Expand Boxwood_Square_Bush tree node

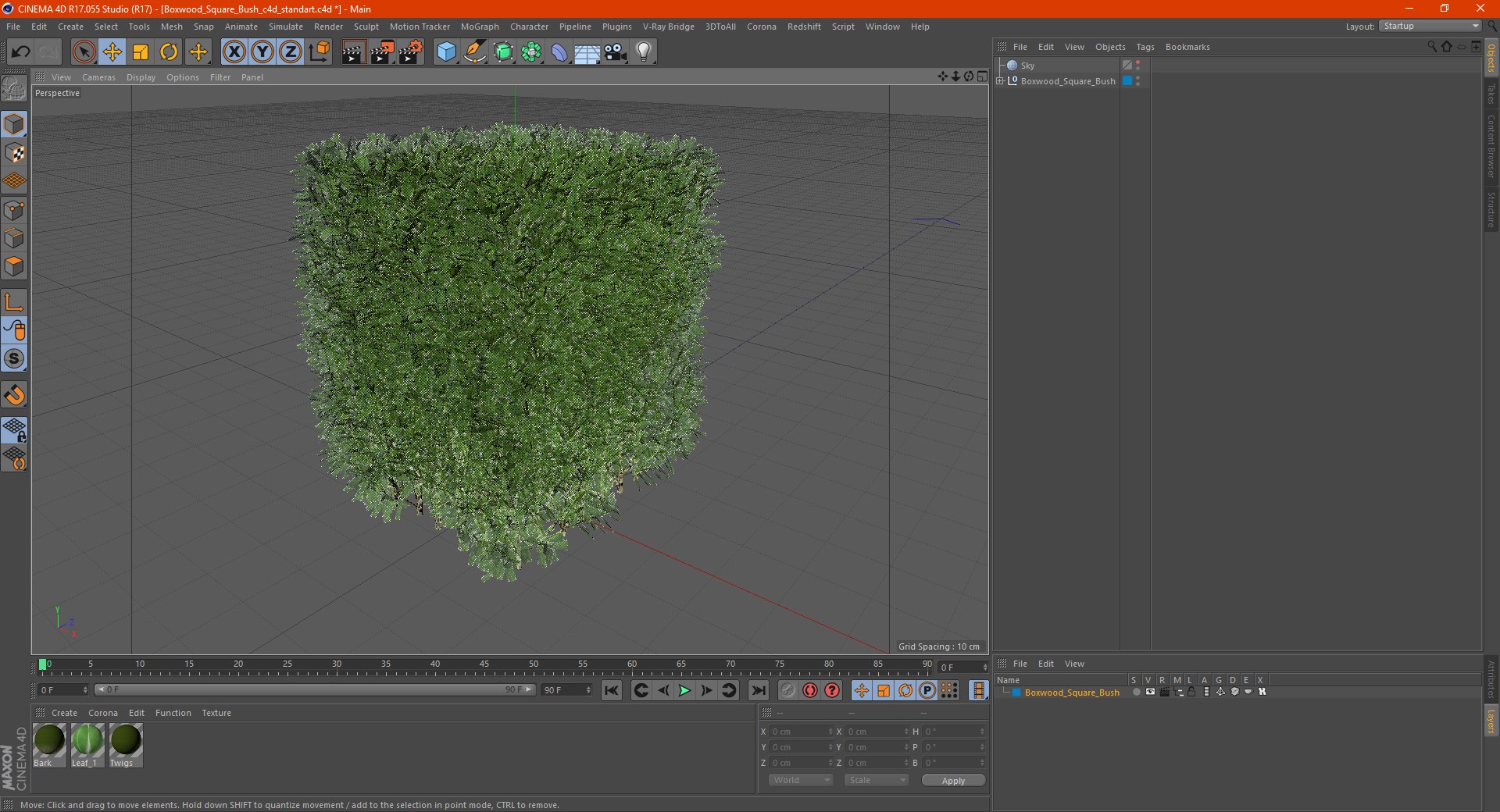(x=999, y=81)
